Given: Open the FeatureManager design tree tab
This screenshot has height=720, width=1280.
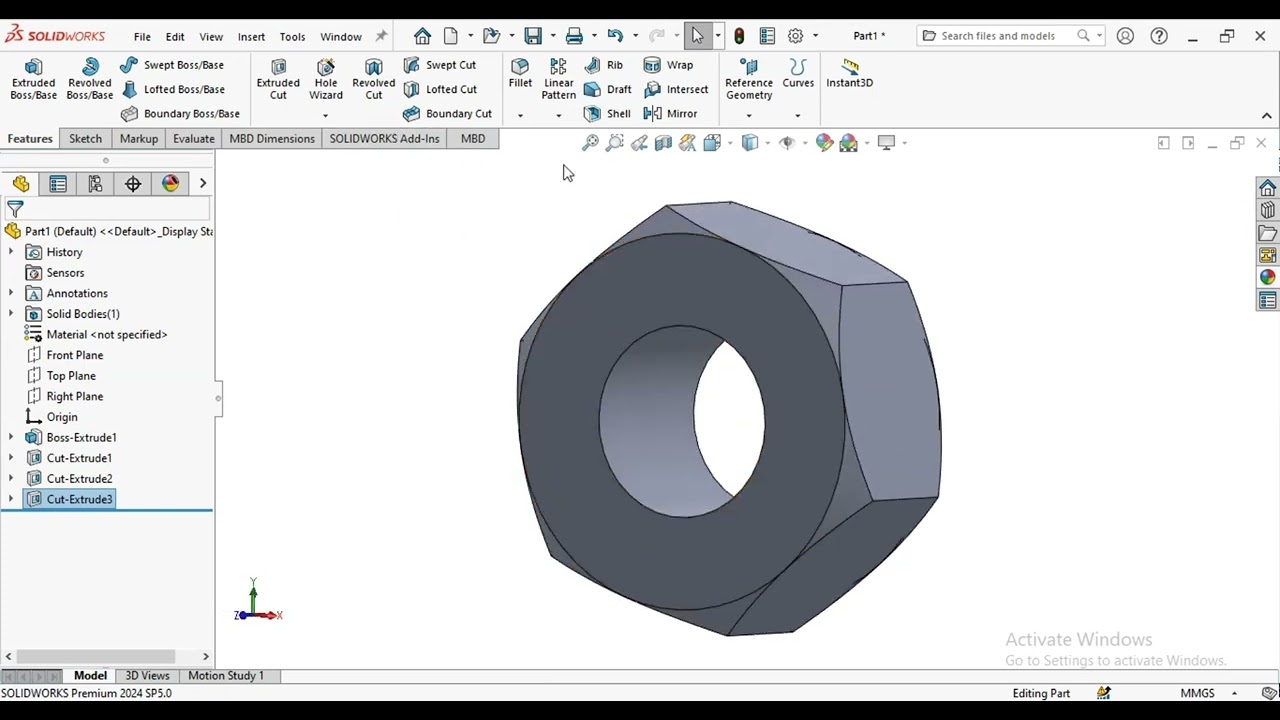Looking at the screenshot, I should (21, 184).
